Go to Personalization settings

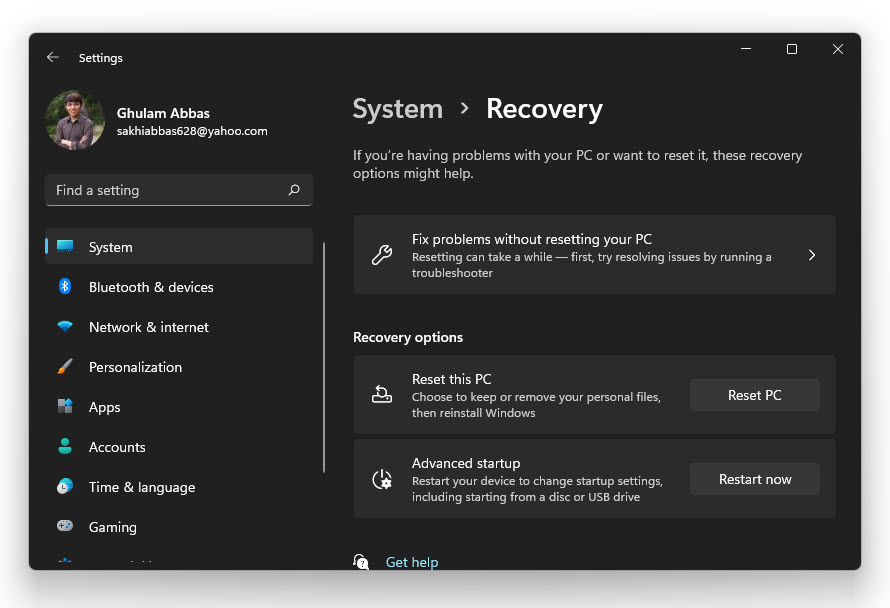tap(179, 367)
